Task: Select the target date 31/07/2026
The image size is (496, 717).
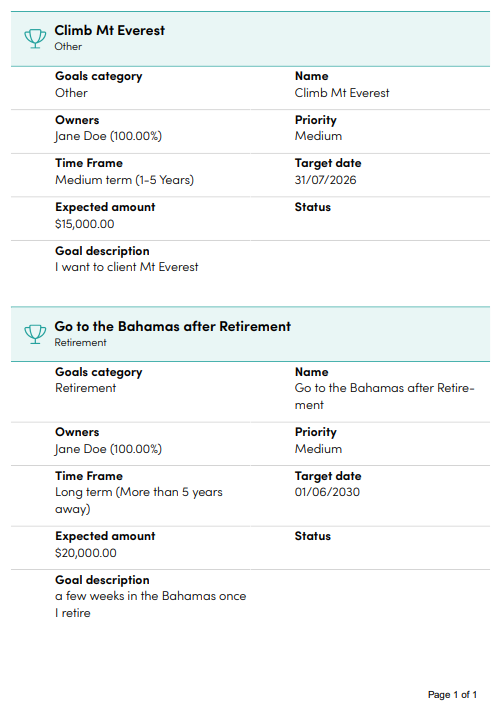Action: tap(325, 180)
